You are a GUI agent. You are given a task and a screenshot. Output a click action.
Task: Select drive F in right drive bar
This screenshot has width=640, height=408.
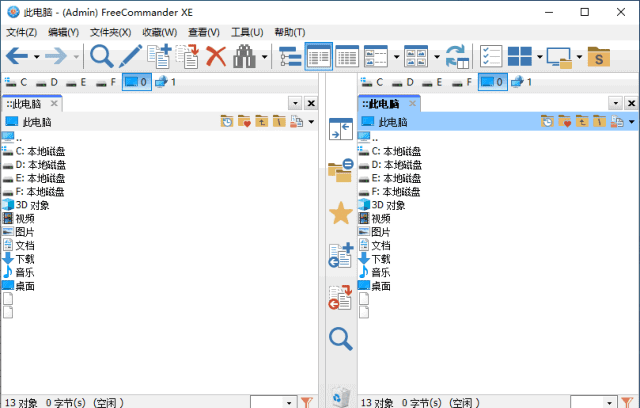coord(462,82)
